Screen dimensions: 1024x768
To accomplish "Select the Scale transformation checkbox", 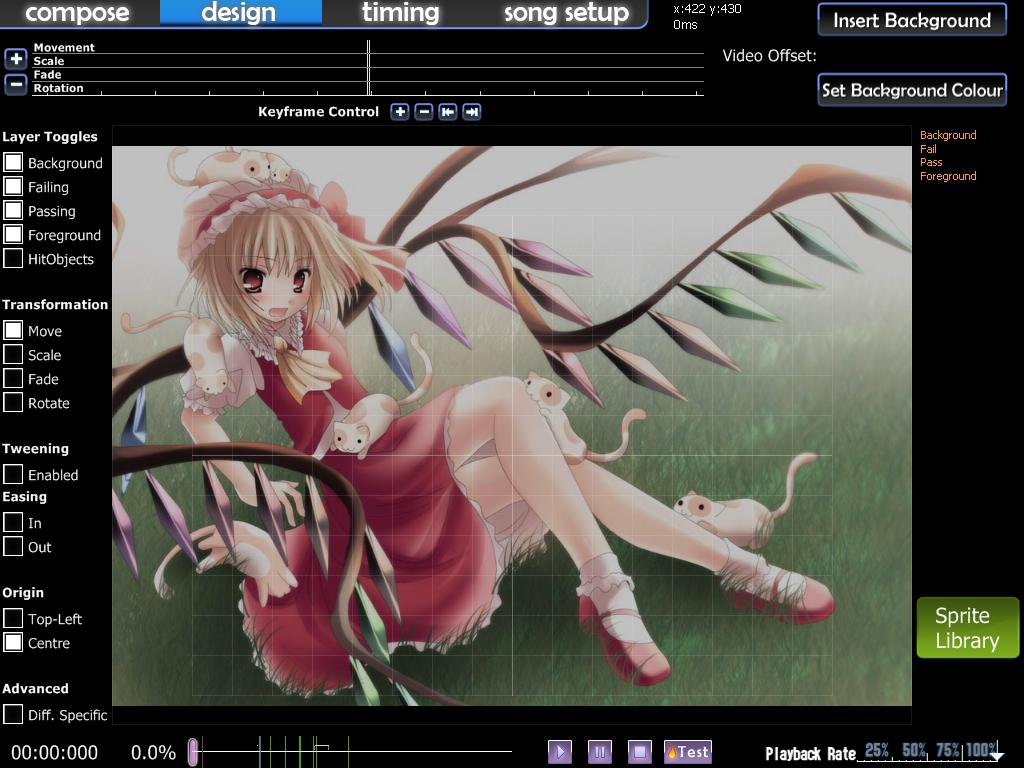I will pos(13,355).
